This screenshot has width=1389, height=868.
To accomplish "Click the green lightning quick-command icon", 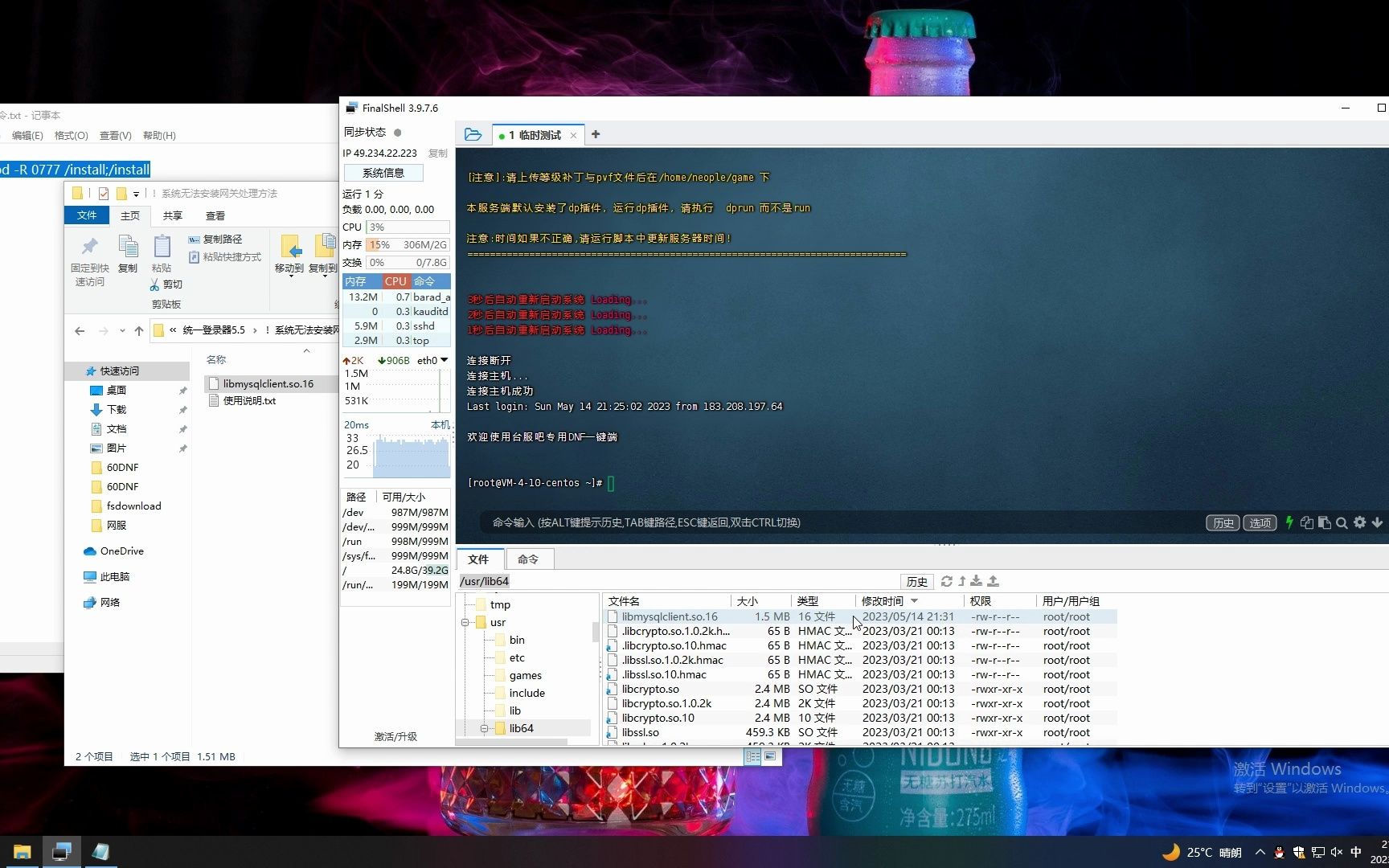I will [1289, 522].
